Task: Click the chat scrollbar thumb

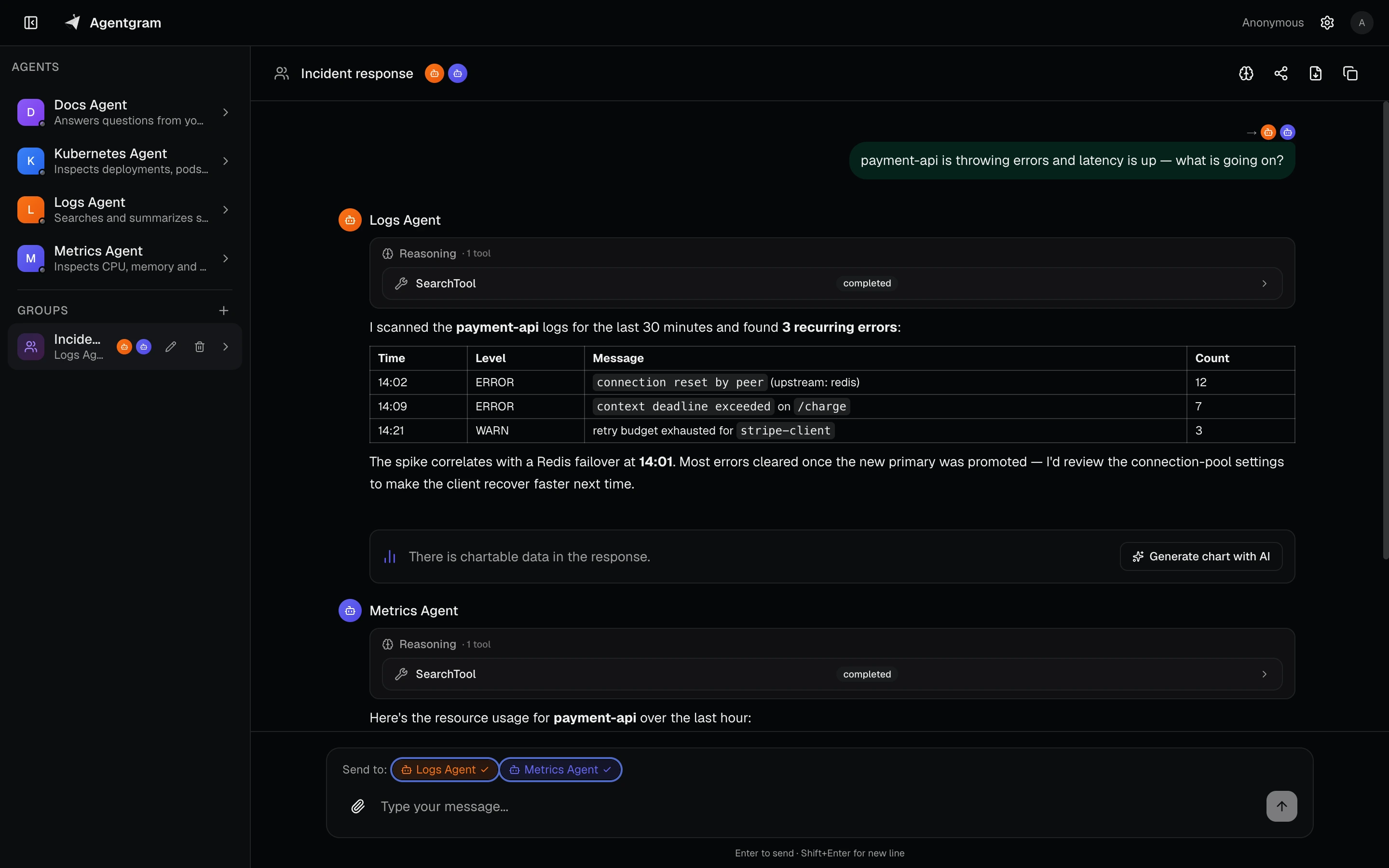Action: point(1385,330)
